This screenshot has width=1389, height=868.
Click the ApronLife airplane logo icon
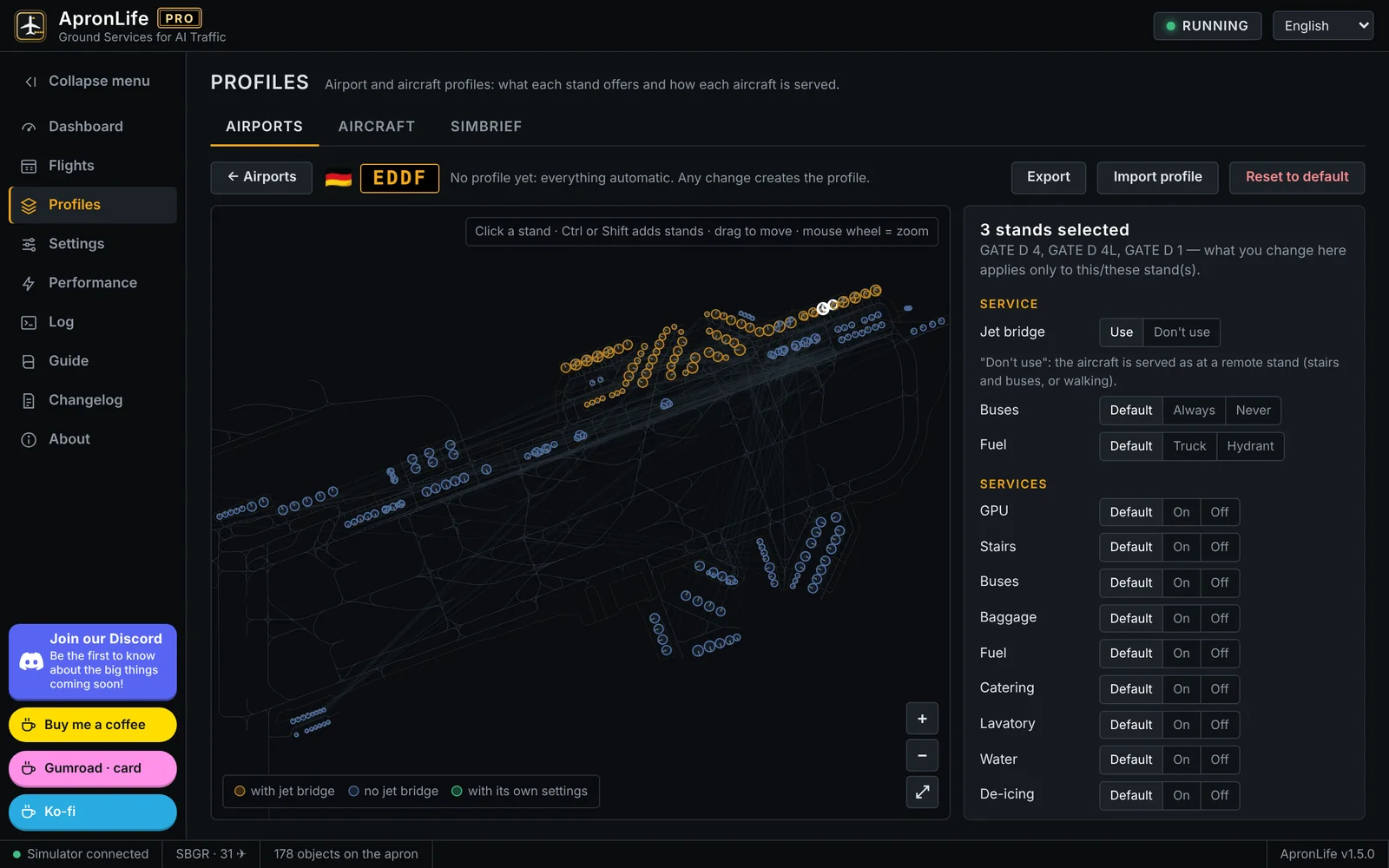[x=30, y=26]
